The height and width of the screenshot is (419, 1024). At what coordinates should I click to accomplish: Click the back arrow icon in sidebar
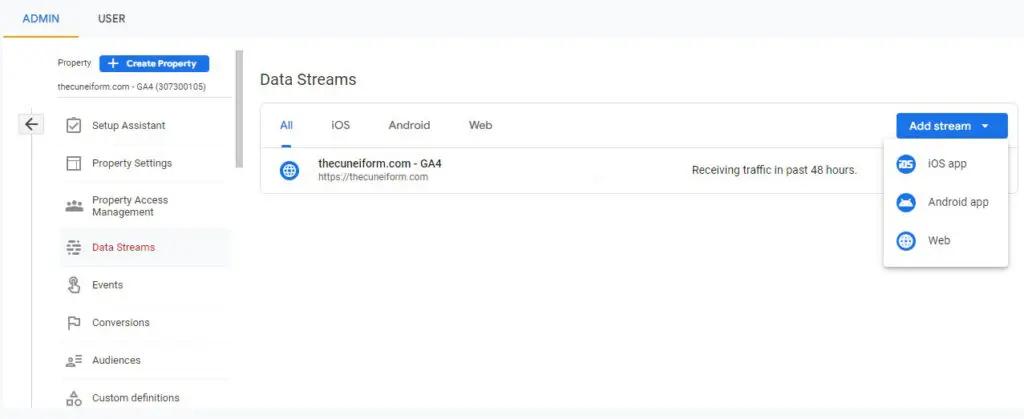31,124
